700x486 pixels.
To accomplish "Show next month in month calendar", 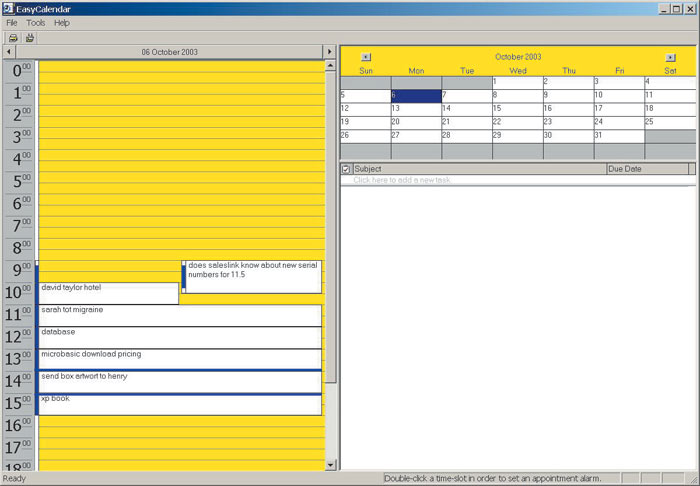I will point(670,58).
